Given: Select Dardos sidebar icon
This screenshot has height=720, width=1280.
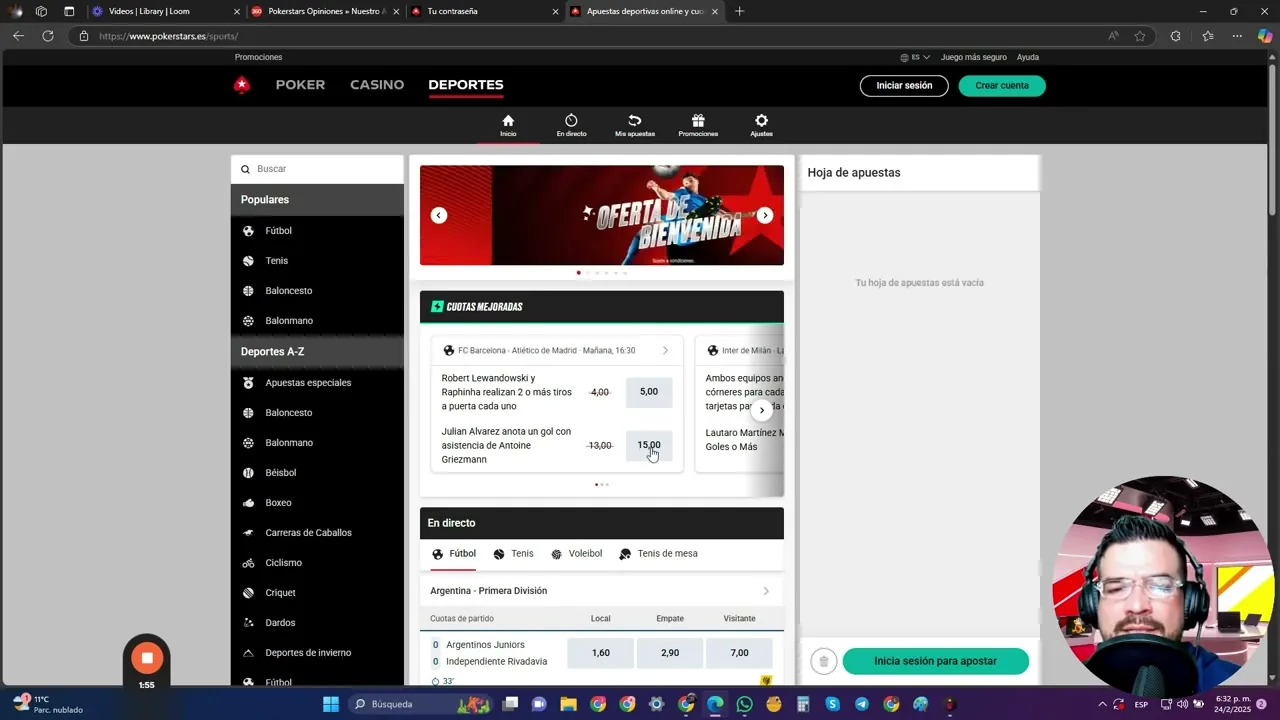Looking at the screenshot, I should tap(248, 623).
